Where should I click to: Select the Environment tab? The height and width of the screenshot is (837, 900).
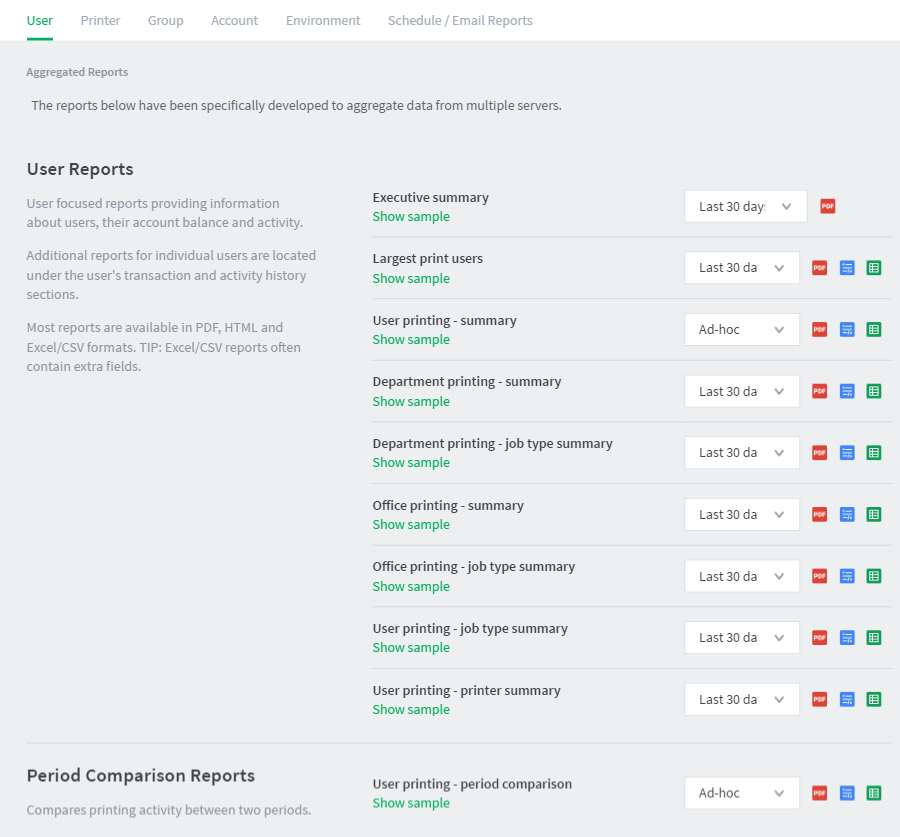pyautogui.click(x=323, y=21)
